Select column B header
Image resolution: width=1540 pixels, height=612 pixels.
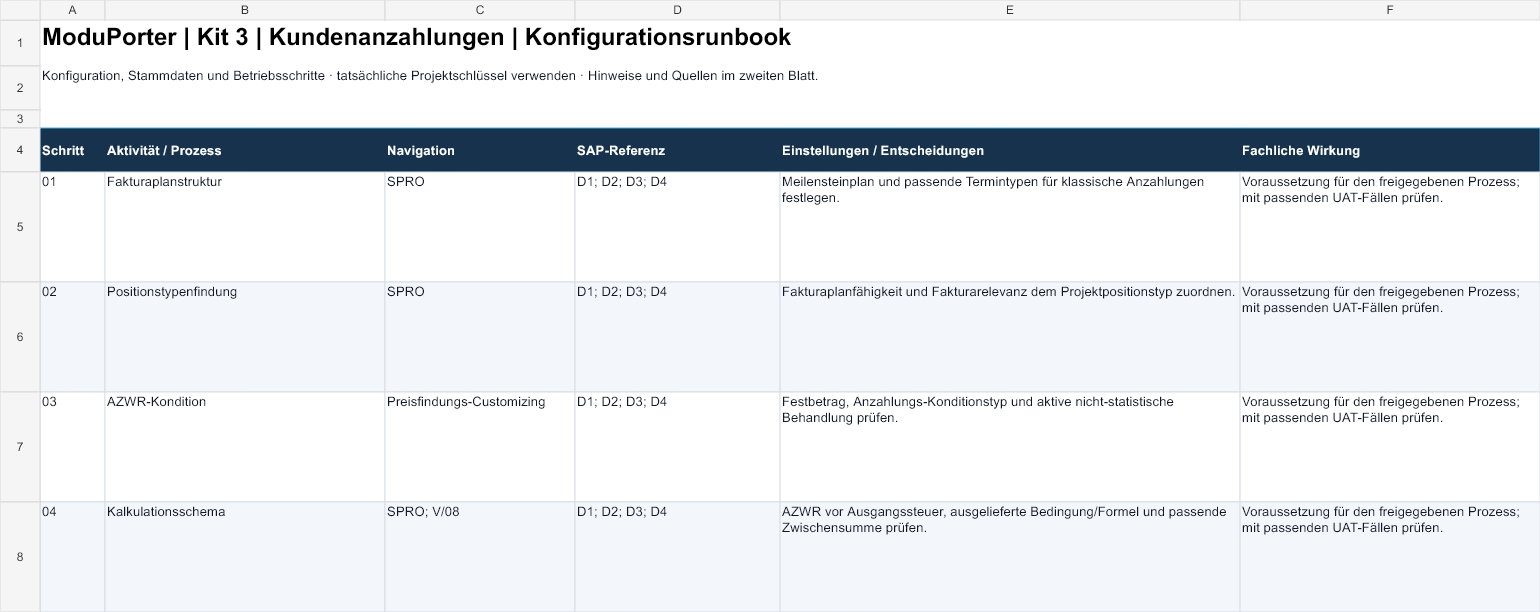(x=245, y=10)
